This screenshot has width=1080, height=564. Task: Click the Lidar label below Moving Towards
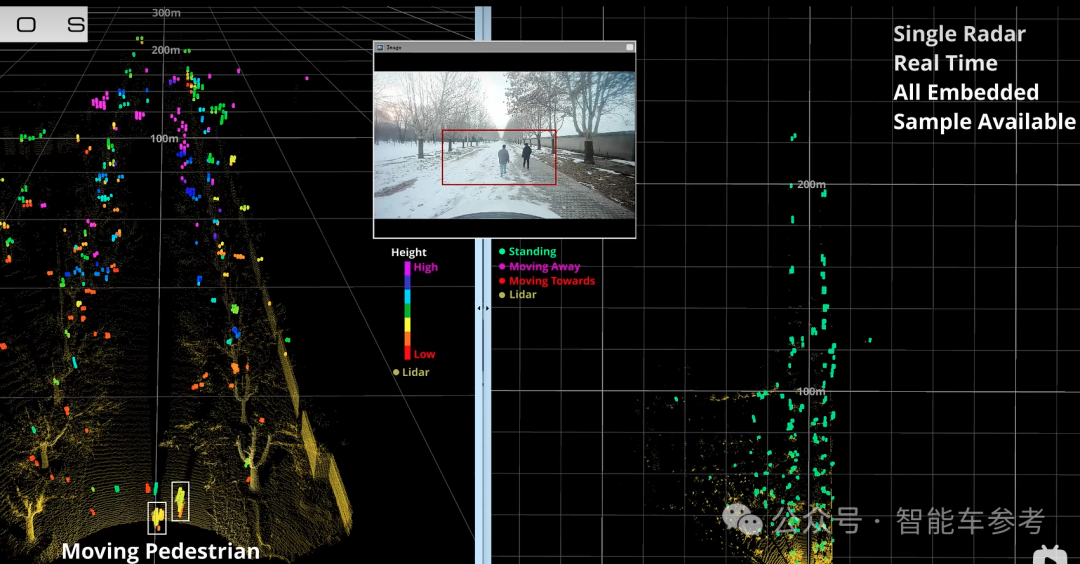(522, 295)
